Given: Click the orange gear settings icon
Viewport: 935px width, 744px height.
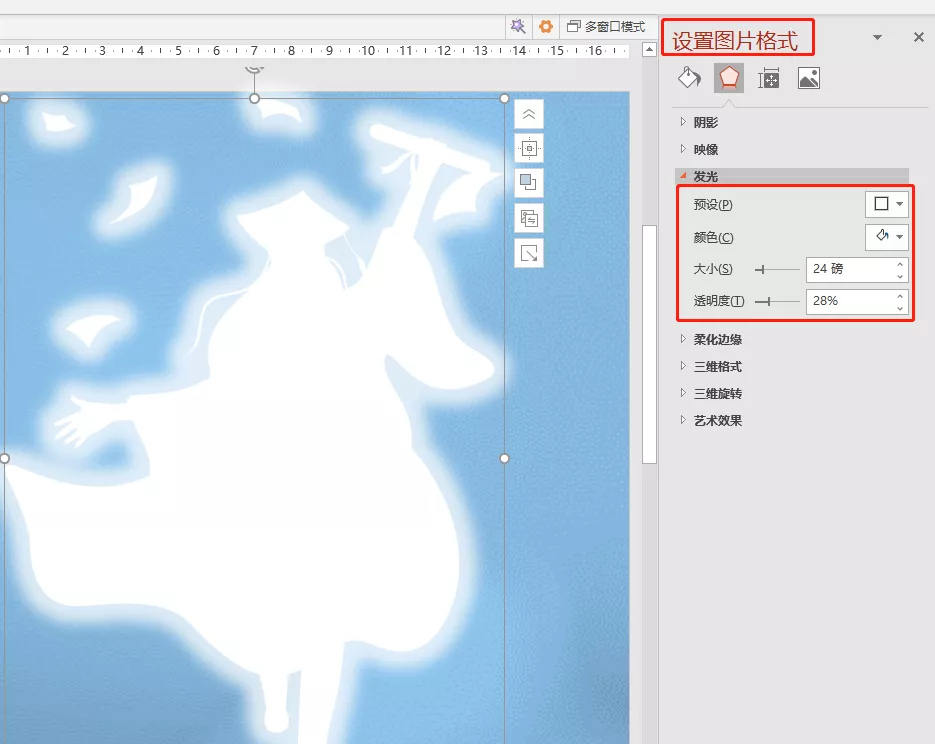Looking at the screenshot, I should (546, 26).
